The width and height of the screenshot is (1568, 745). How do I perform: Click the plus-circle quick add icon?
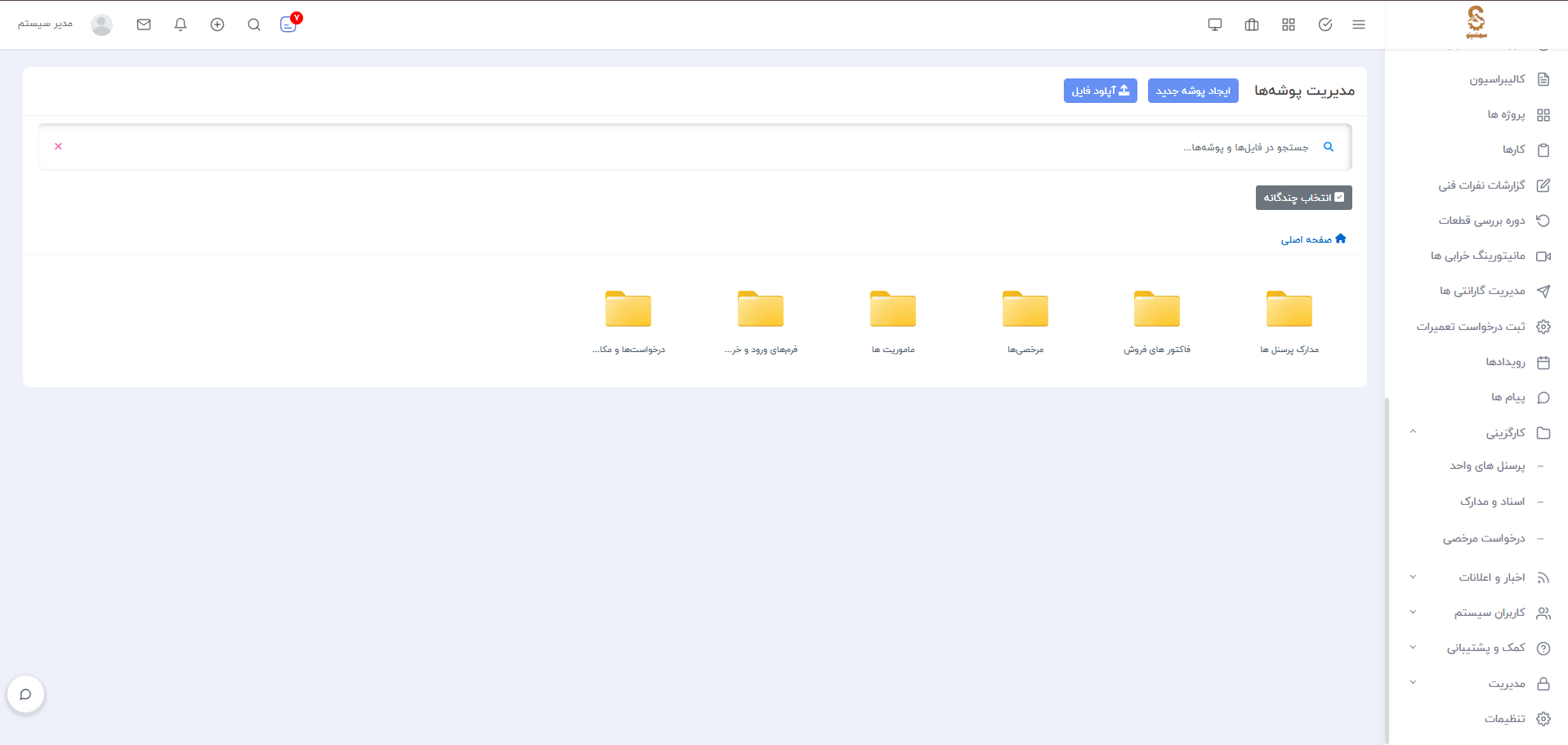(x=217, y=25)
